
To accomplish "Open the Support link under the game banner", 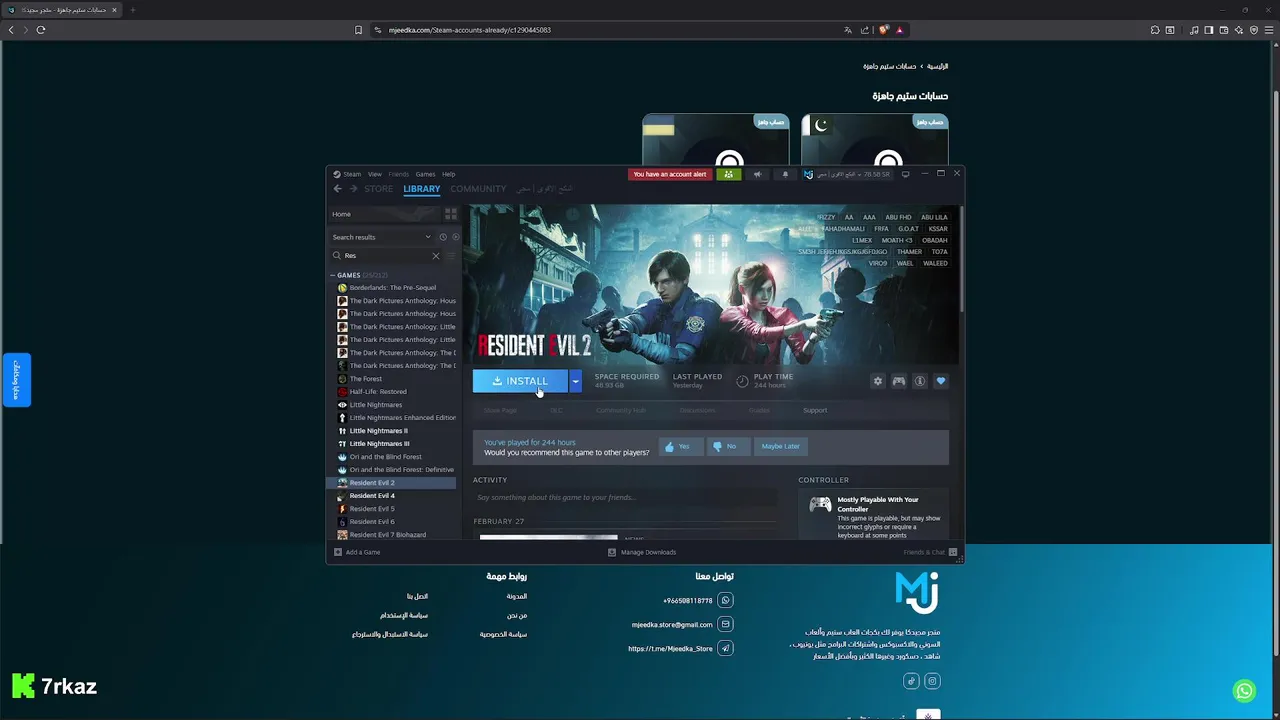I will [815, 410].
